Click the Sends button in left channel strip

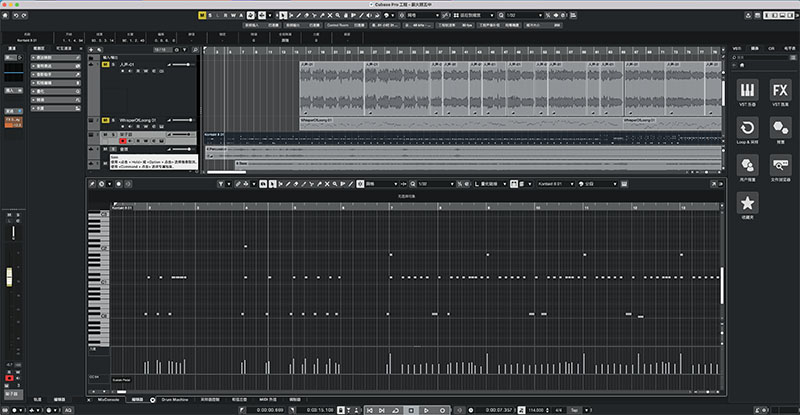coord(14,111)
